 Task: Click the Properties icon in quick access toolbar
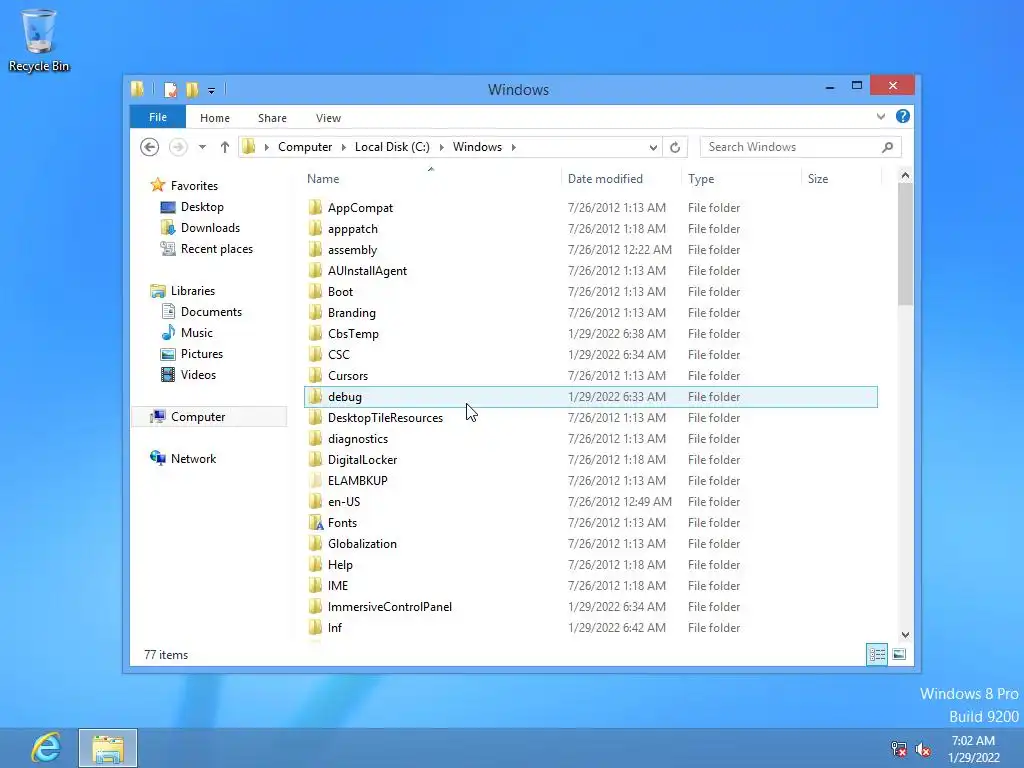[170, 89]
